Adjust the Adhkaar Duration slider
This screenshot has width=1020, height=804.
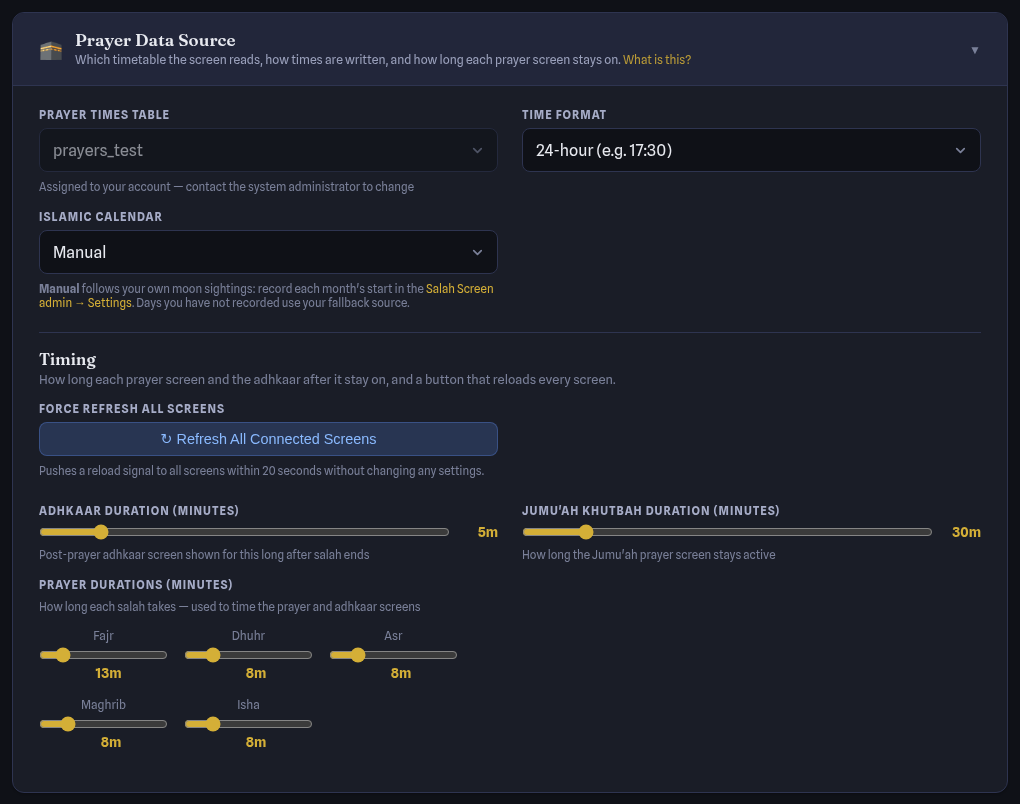pos(244,532)
